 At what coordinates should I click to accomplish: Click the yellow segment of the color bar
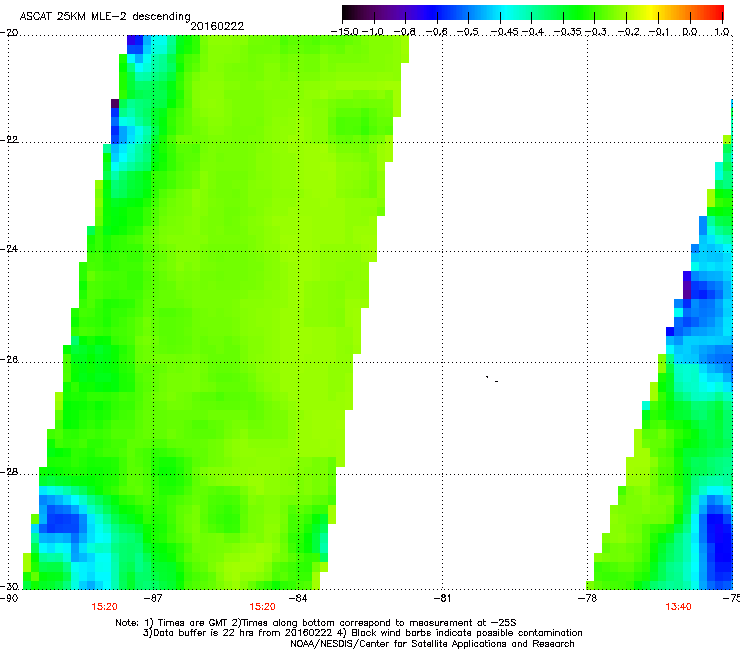point(652,12)
